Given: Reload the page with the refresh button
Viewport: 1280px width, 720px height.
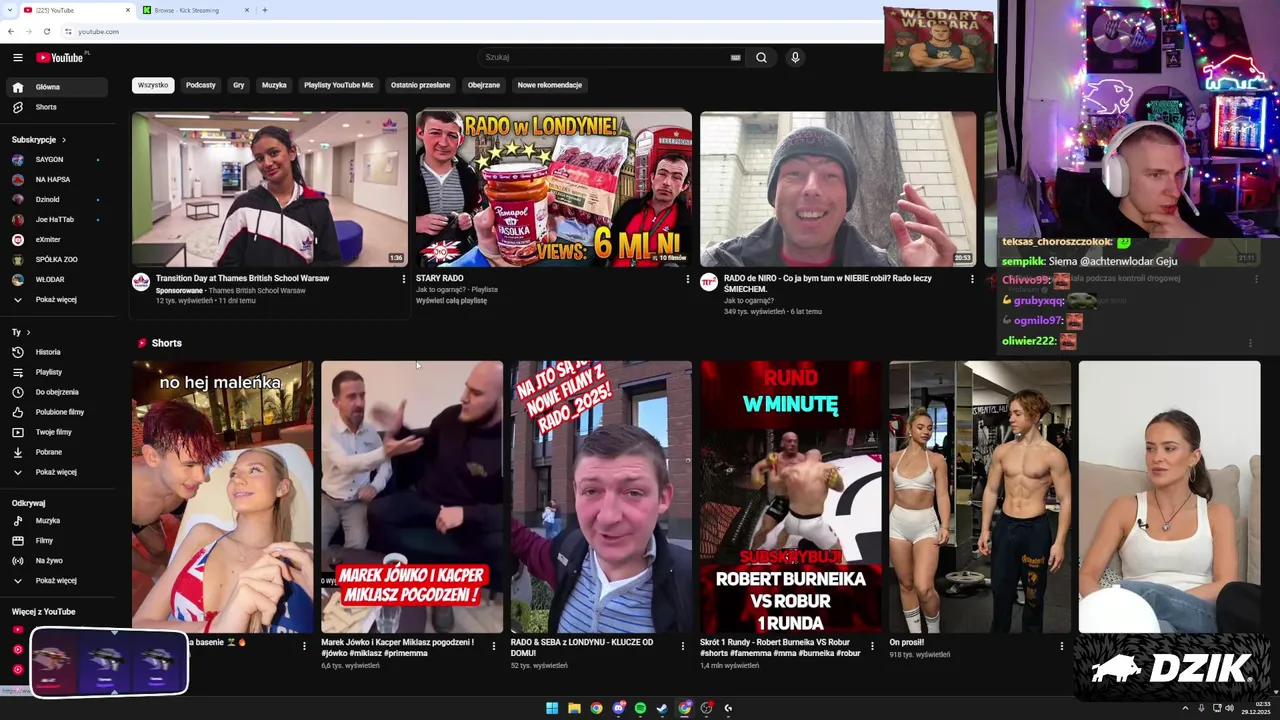Looking at the screenshot, I should click(46, 31).
